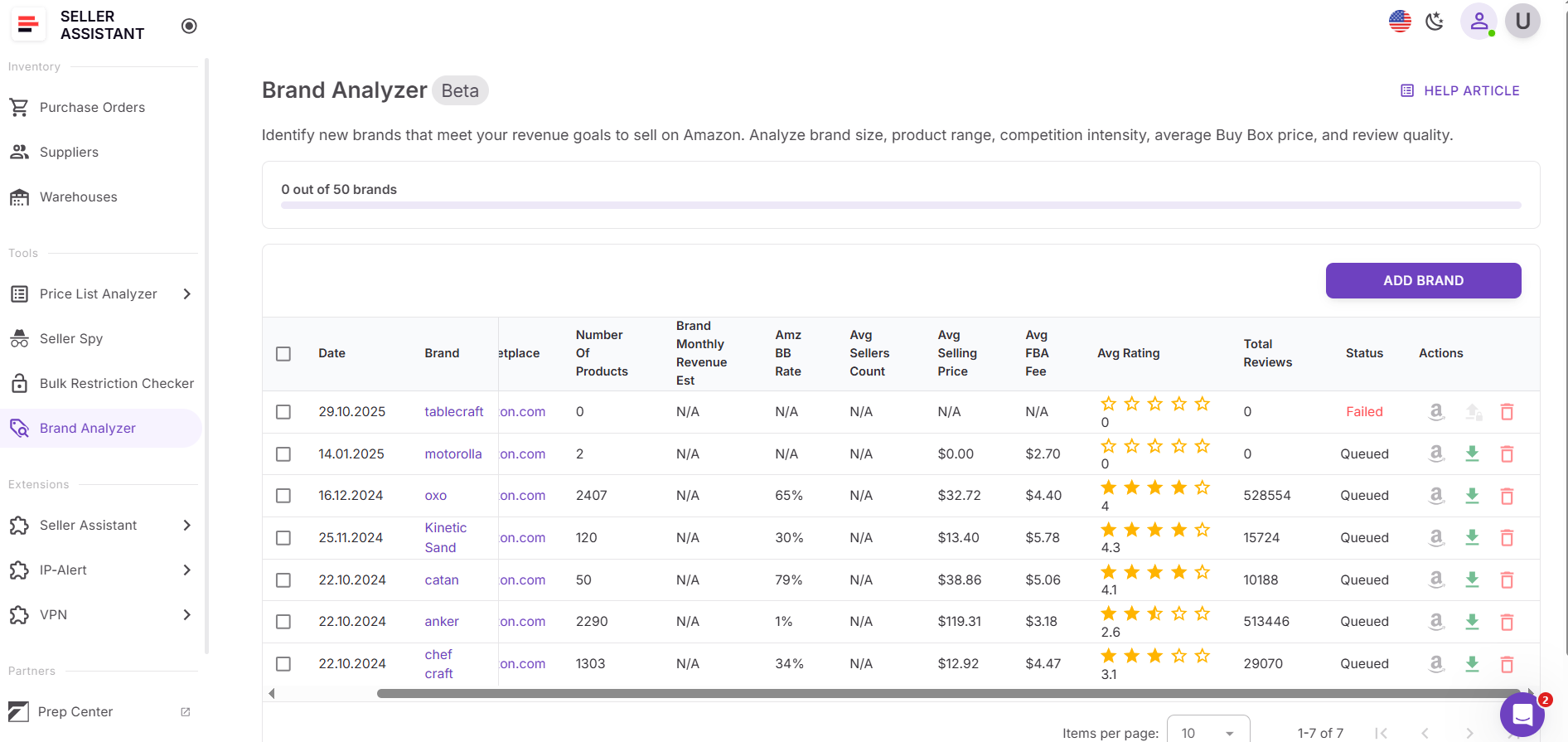Open Bulk Restriction Checker tool

tap(116, 384)
